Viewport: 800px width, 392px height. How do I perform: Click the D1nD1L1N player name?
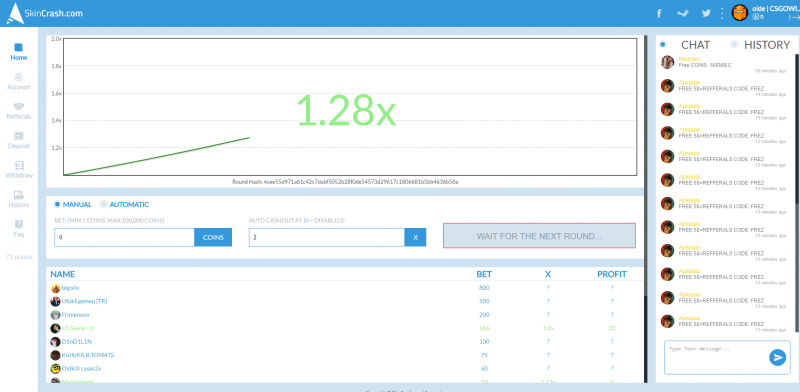coord(77,341)
